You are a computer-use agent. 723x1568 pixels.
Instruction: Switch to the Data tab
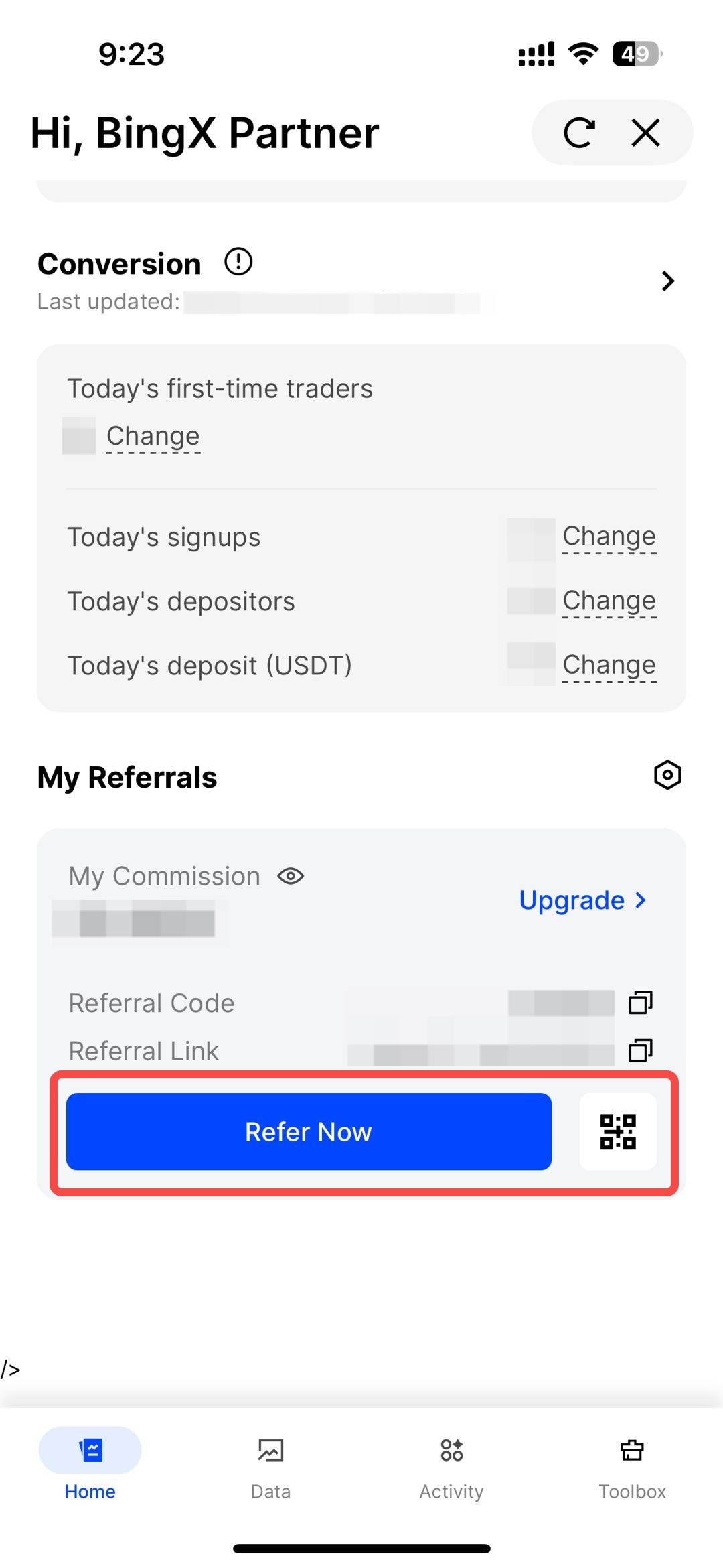coord(270,1465)
